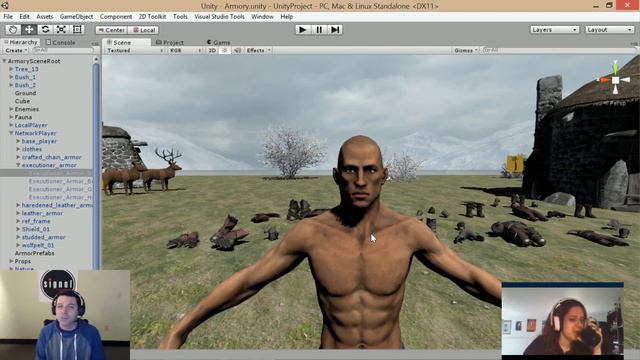Open the Window menu
This screenshot has height=360, width=640.
tap(262, 17)
